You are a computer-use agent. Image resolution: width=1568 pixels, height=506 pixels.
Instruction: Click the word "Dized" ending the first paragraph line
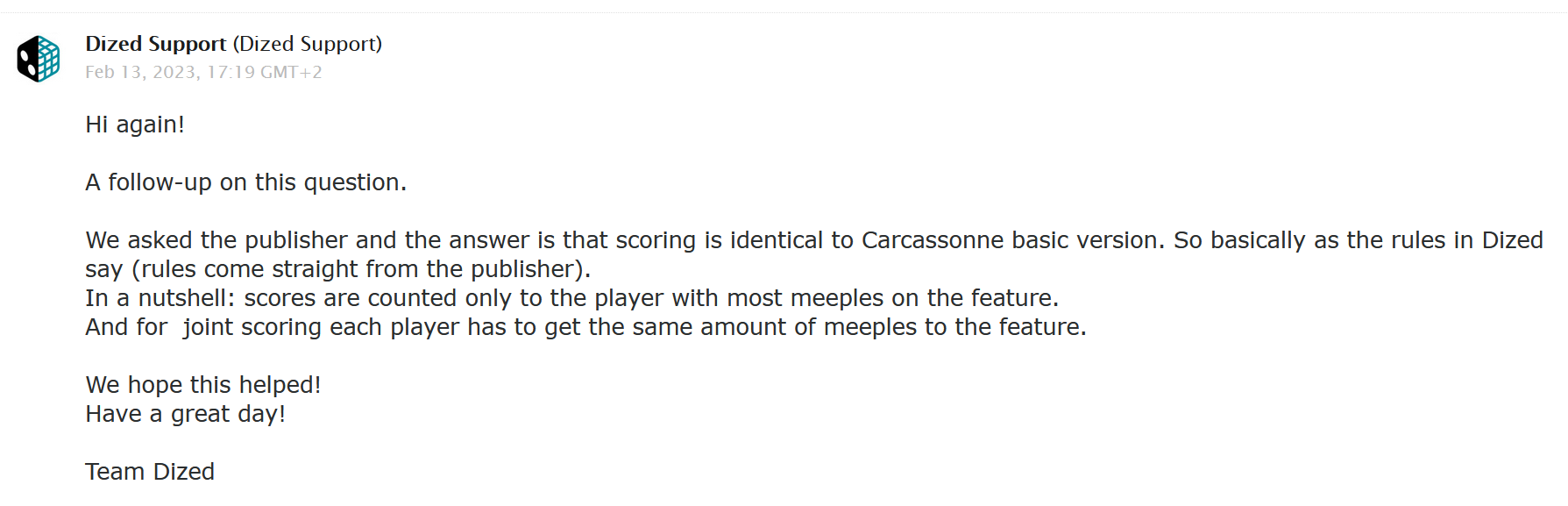click(1512, 240)
